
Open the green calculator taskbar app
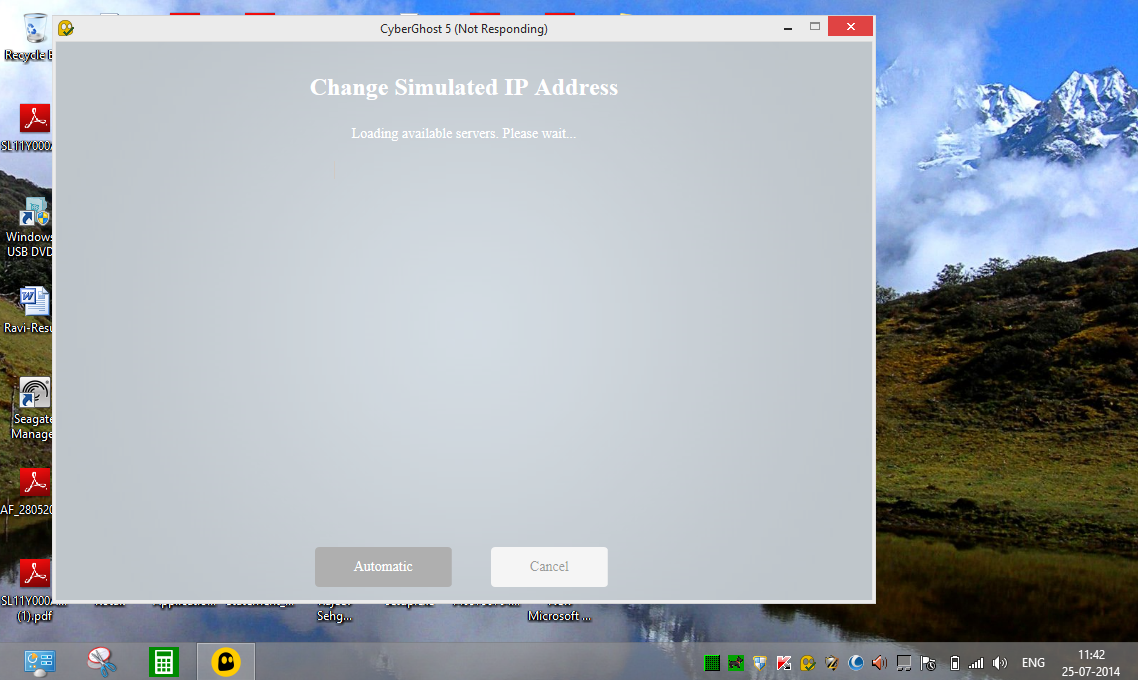[x=163, y=662]
